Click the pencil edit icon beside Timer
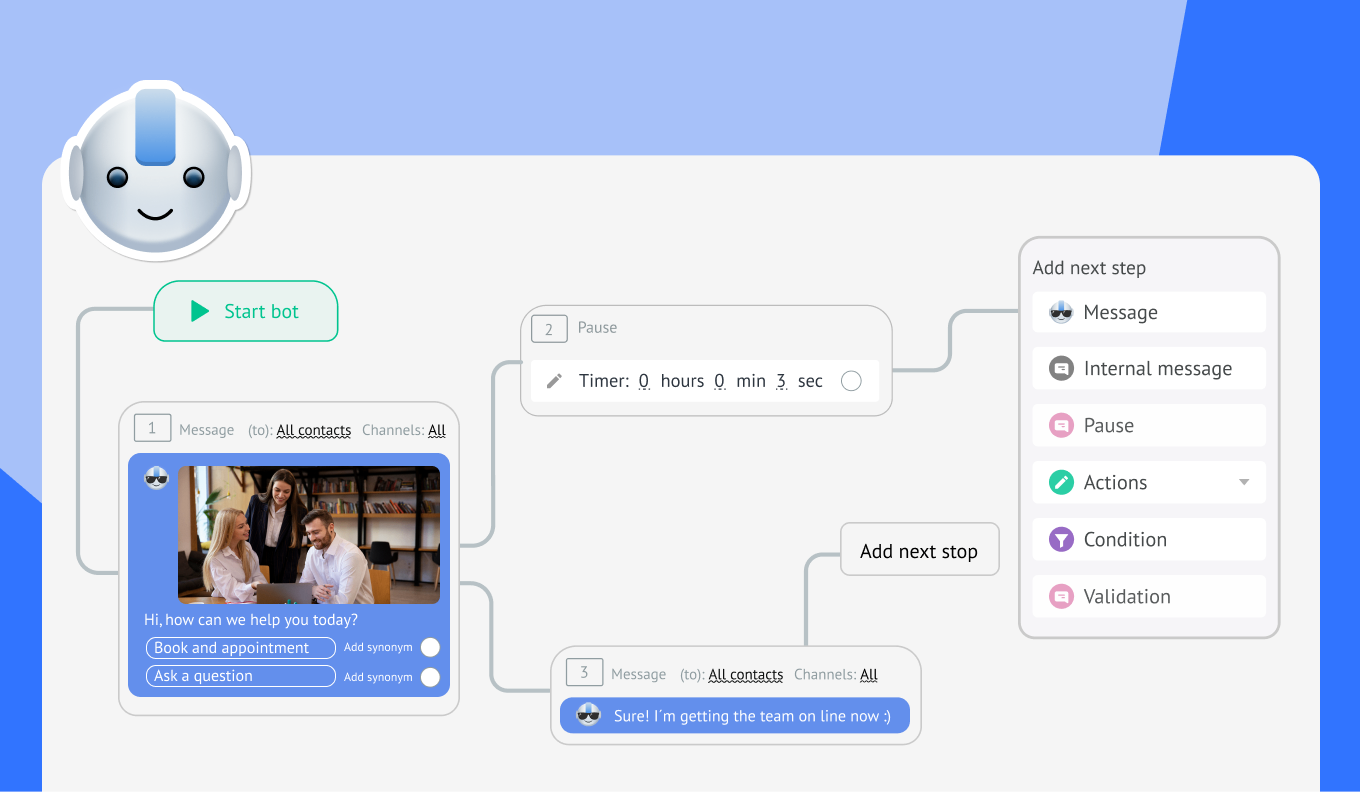This screenshot has height=792, width=1360. tap(554, 381)
